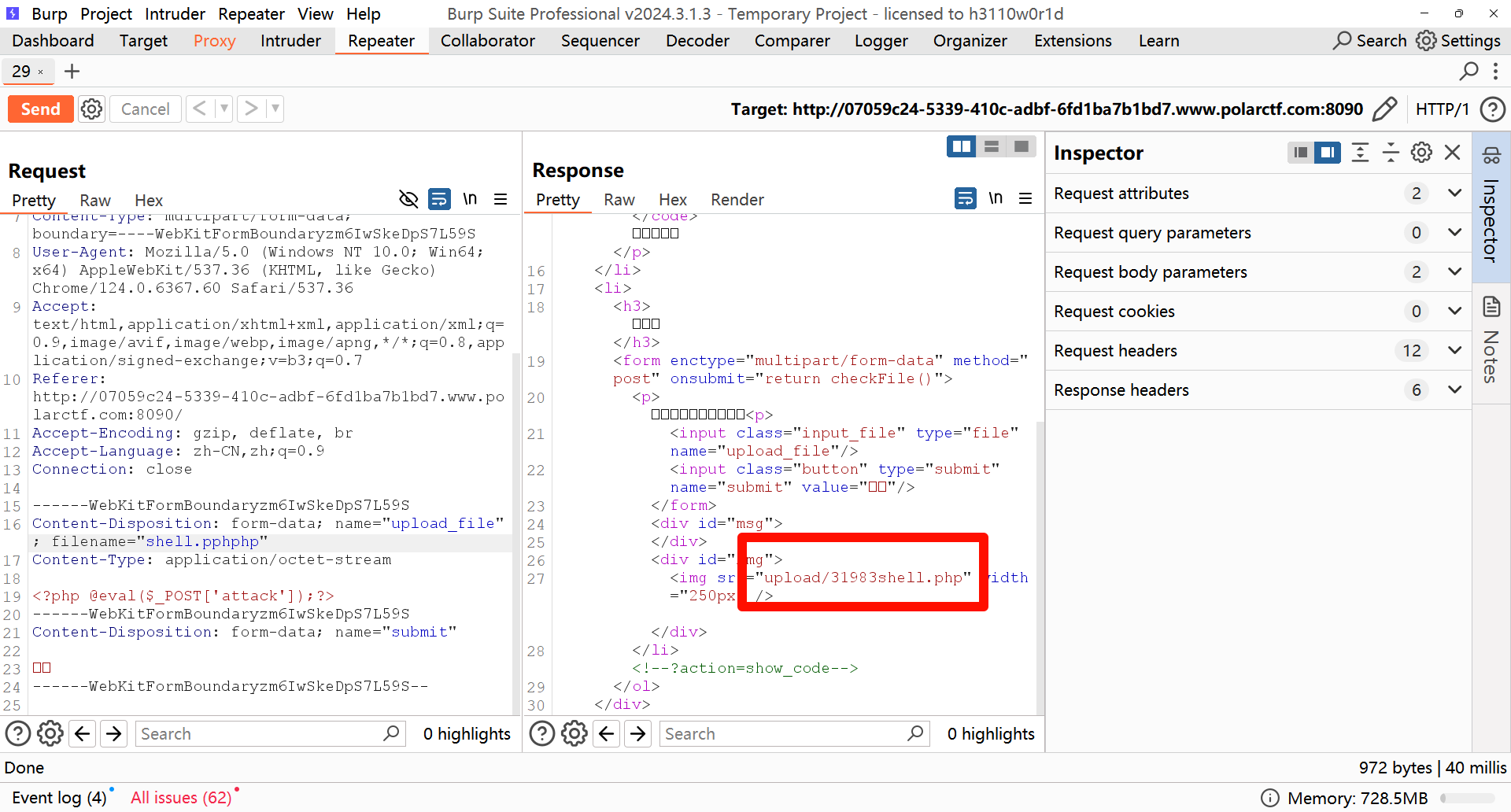Screen dimensions: 1511x812
Task: Expand Request body parameters section
Action: 1258,272
